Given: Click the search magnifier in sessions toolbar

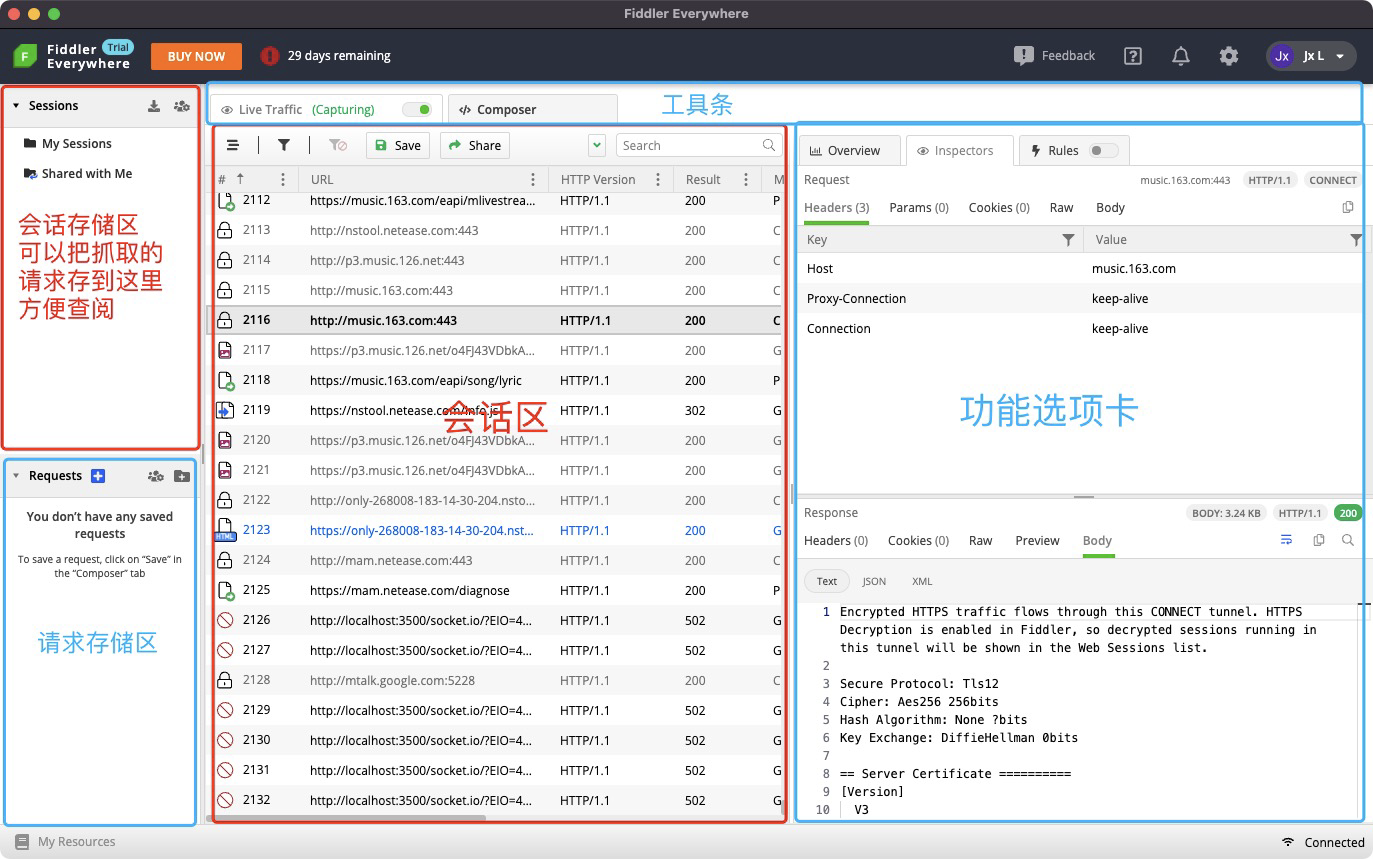Looking at the screenshot, I should 769,145.
